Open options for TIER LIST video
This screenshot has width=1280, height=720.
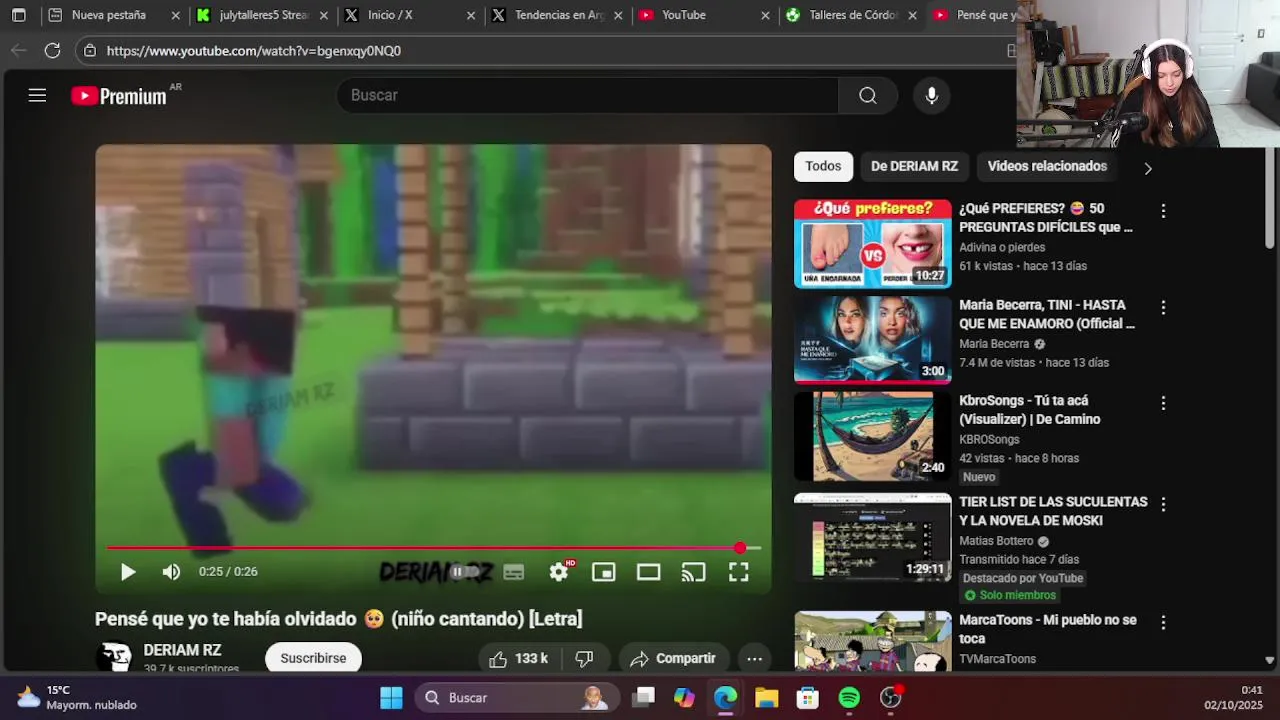(1163, 504)
